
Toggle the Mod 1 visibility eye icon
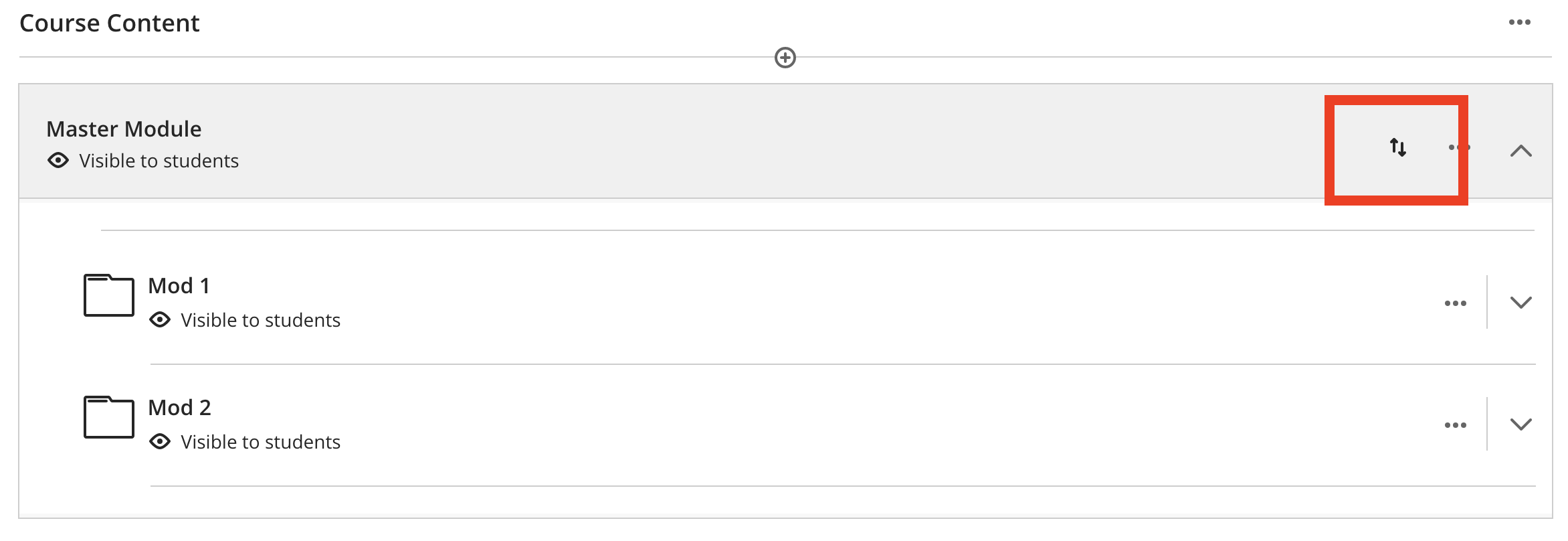point(160,319)
